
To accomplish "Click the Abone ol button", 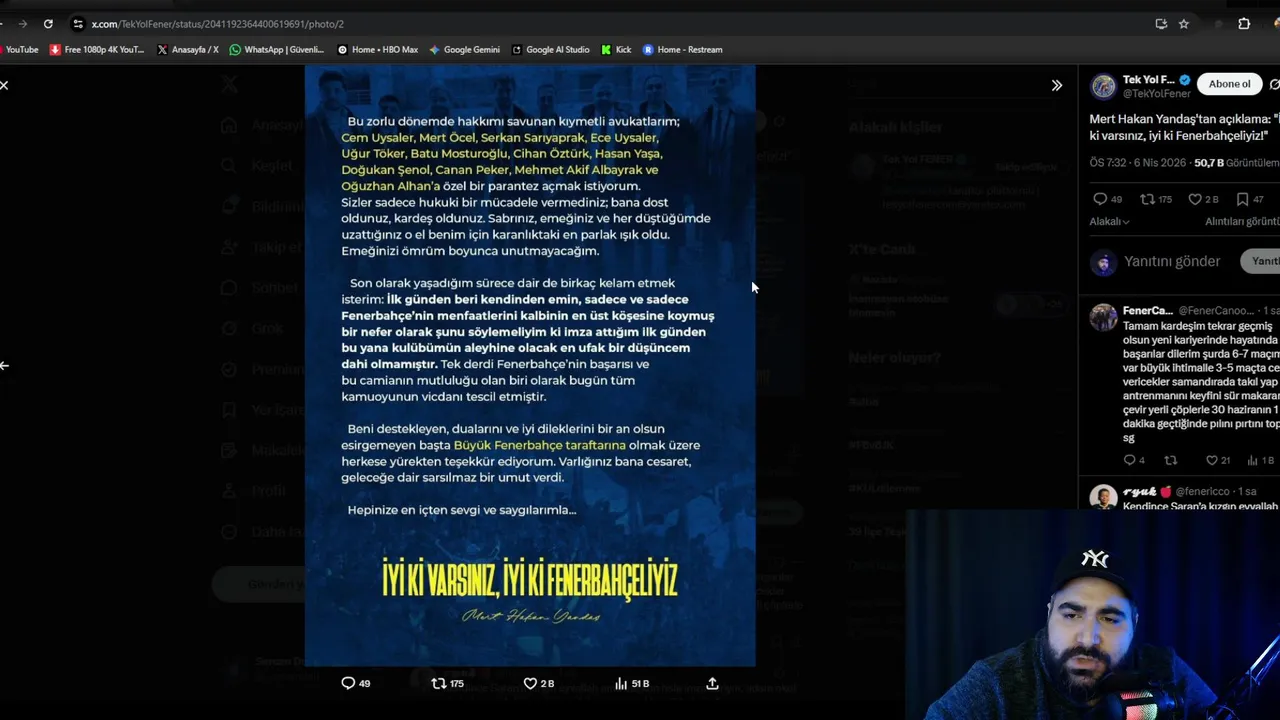I will 1229,84.
